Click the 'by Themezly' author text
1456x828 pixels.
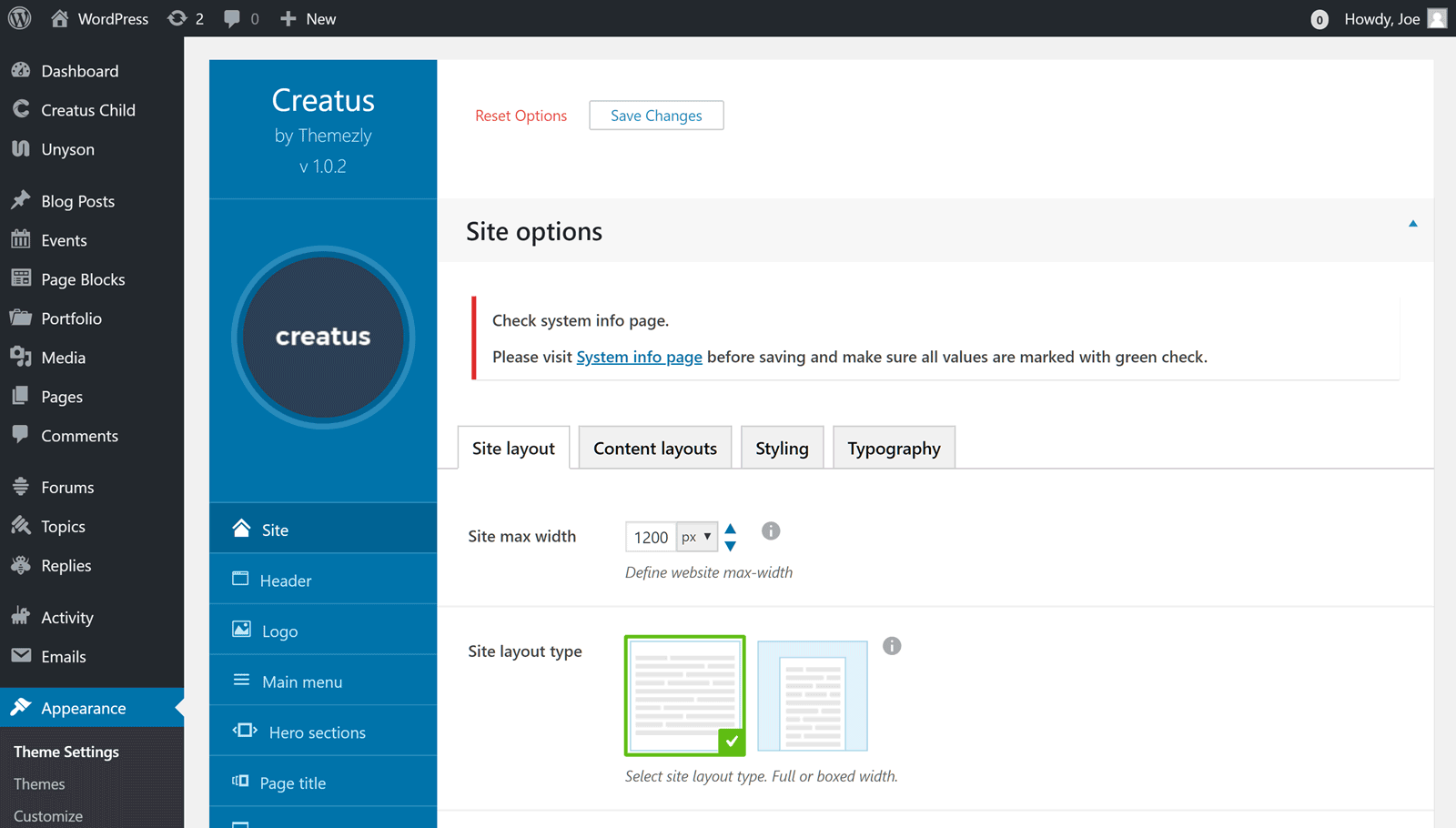point(323,136)
